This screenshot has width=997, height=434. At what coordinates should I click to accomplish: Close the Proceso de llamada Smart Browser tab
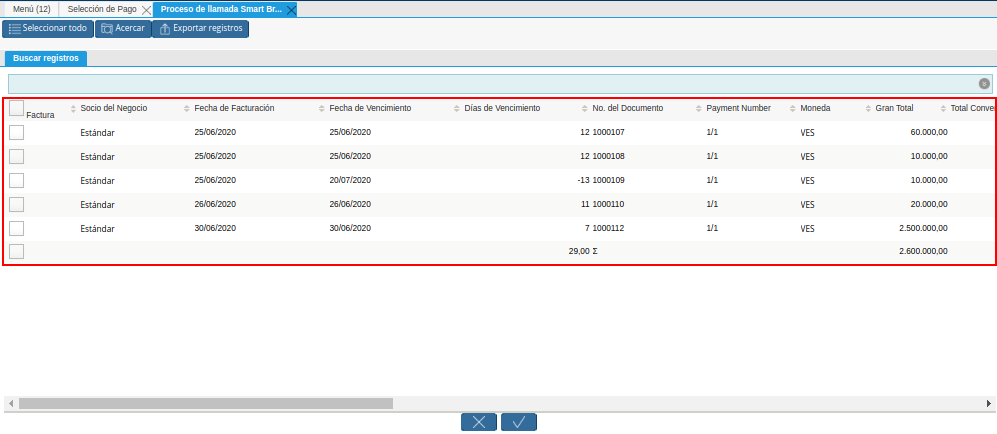[x=291, y=10]
